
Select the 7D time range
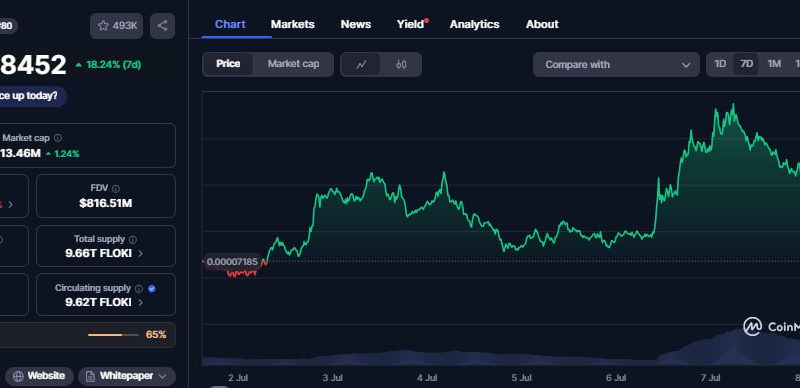click(x=746, y=64)
